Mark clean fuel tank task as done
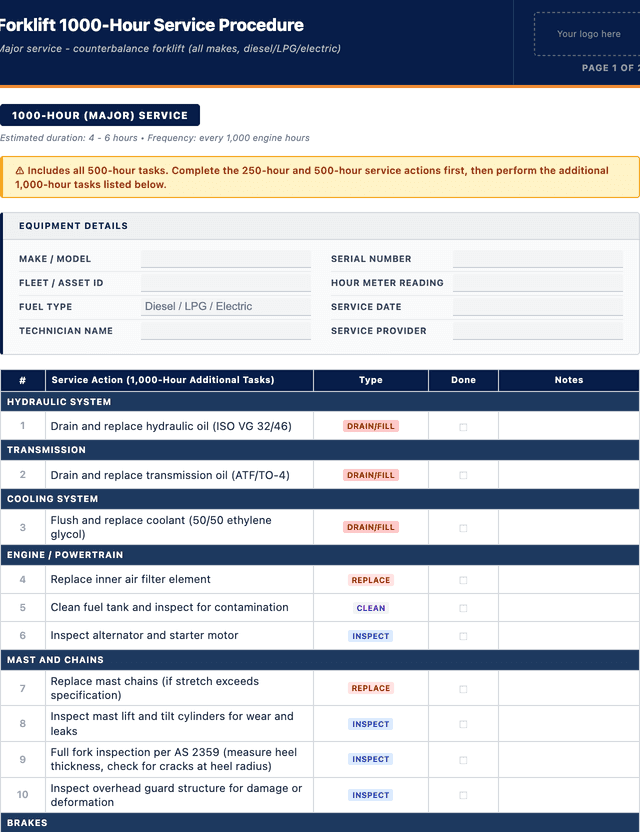640x832 pixels. pyautogui.click(x=463, y=608)
